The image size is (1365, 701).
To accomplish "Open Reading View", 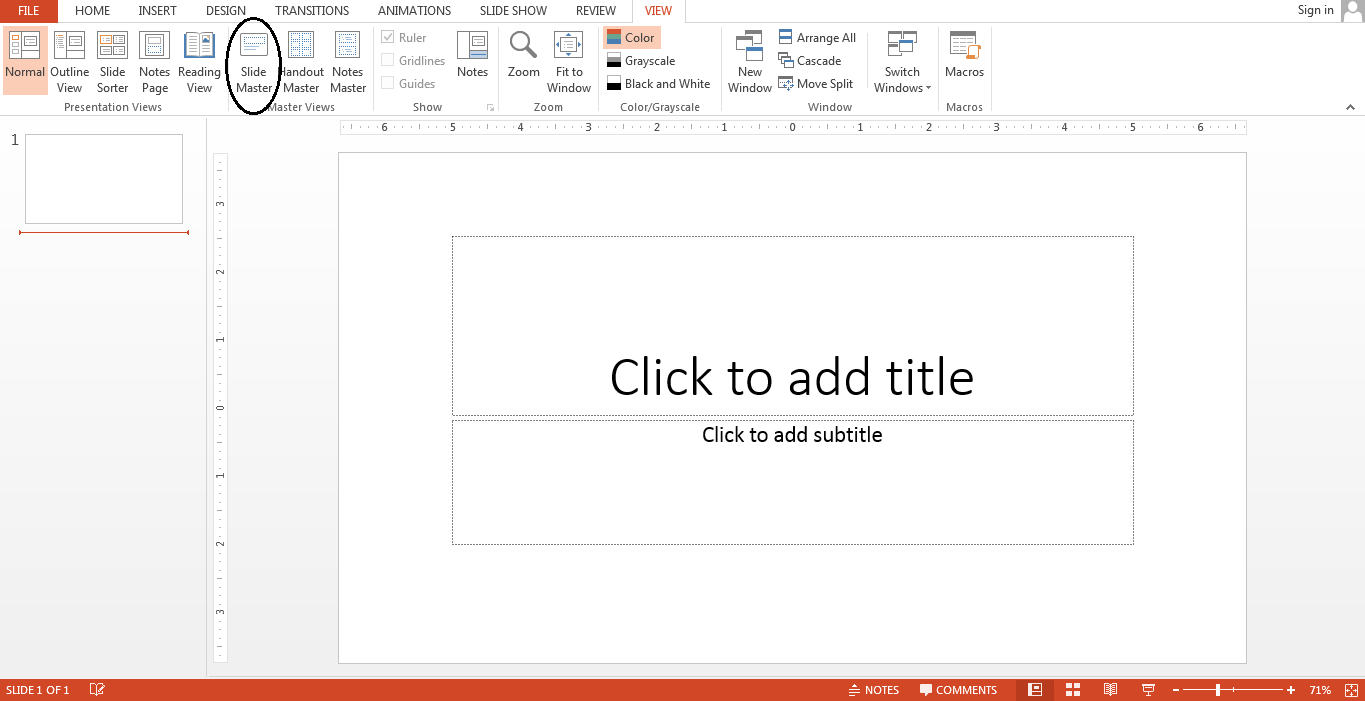I will pos(199,60).
